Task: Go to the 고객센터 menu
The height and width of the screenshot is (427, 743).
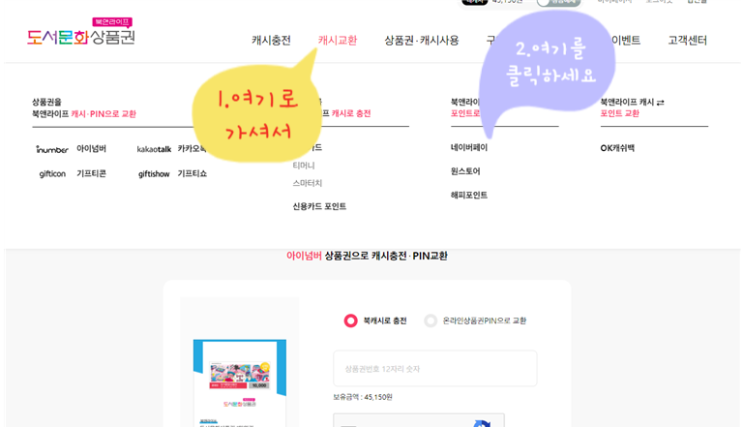Action: [x=688, y=40]
